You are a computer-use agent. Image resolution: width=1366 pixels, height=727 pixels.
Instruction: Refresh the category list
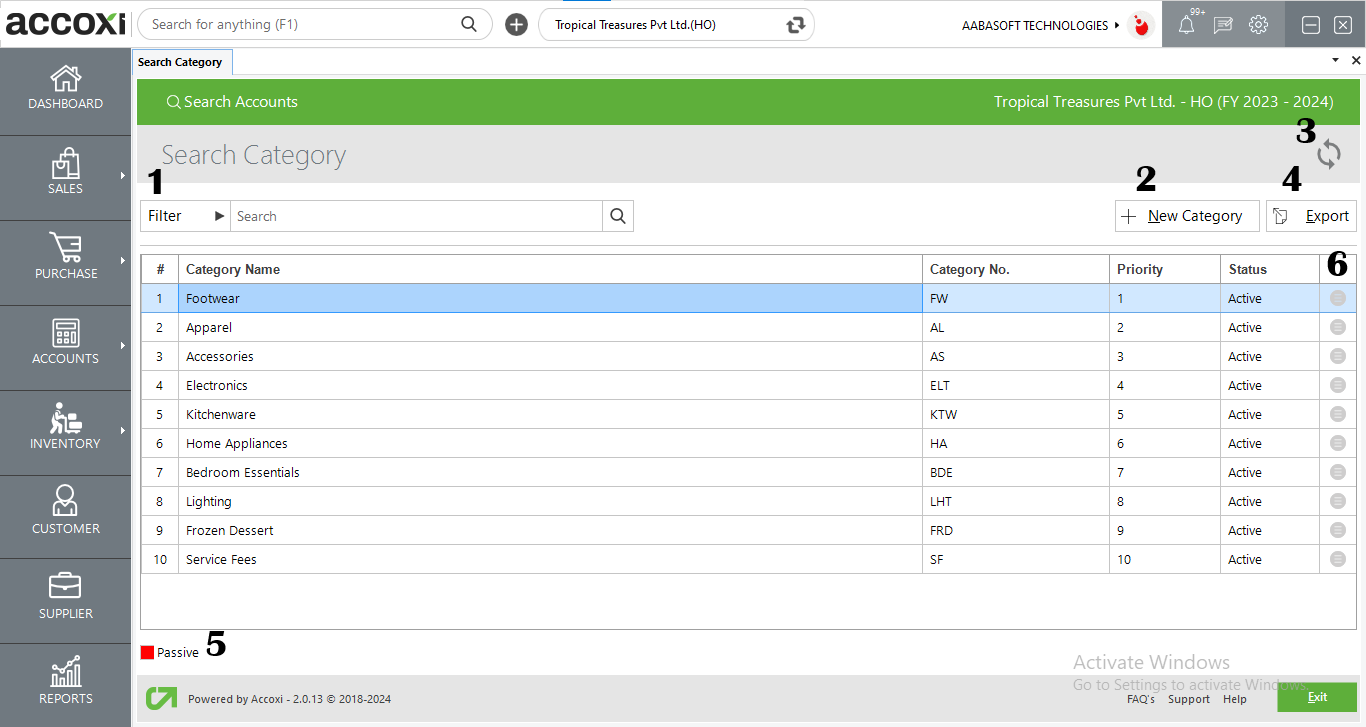tap(1329, 154)
